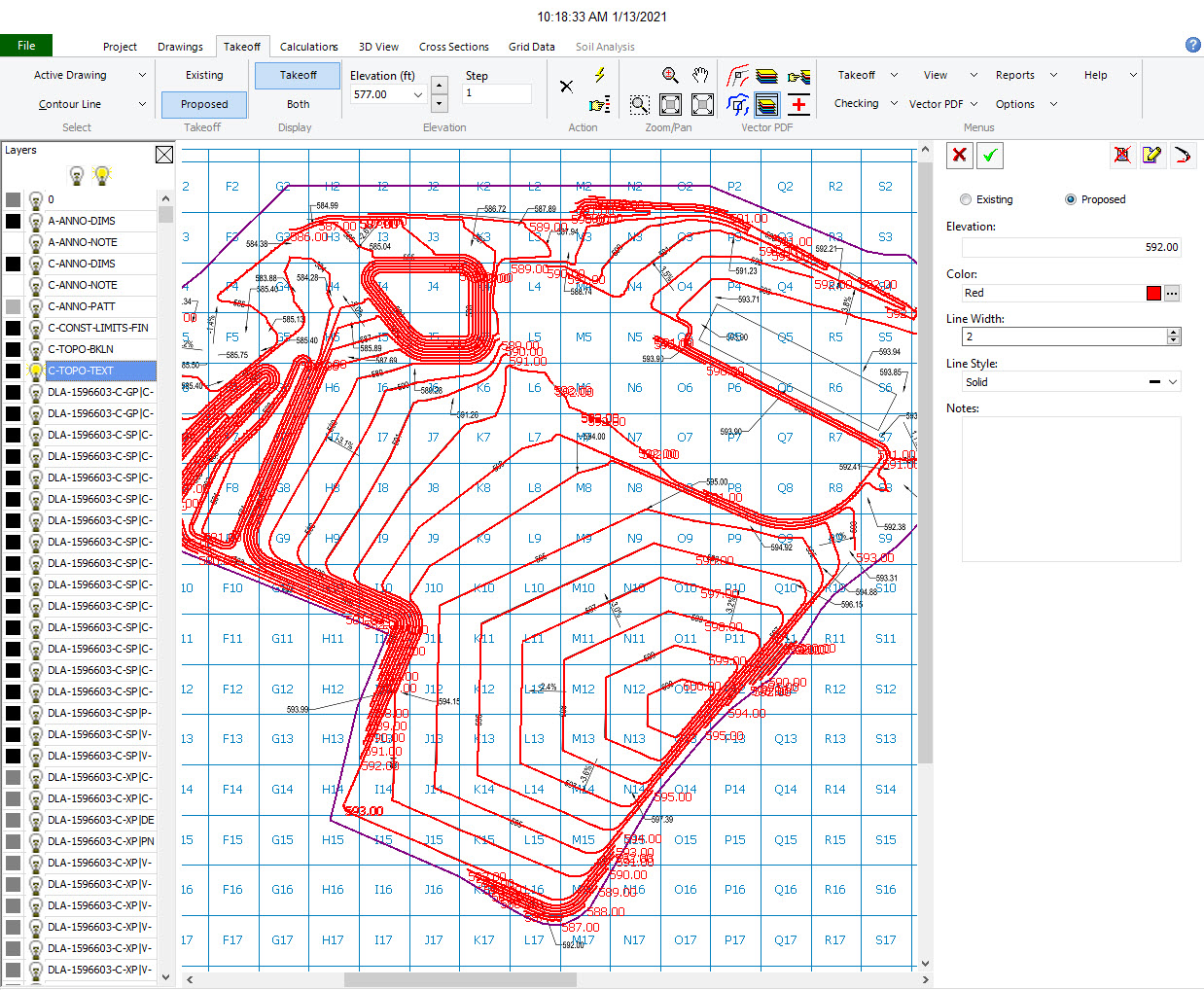Screen dimensions: 1204x990
Task: Select the Existing radio button
Action: 966,199
